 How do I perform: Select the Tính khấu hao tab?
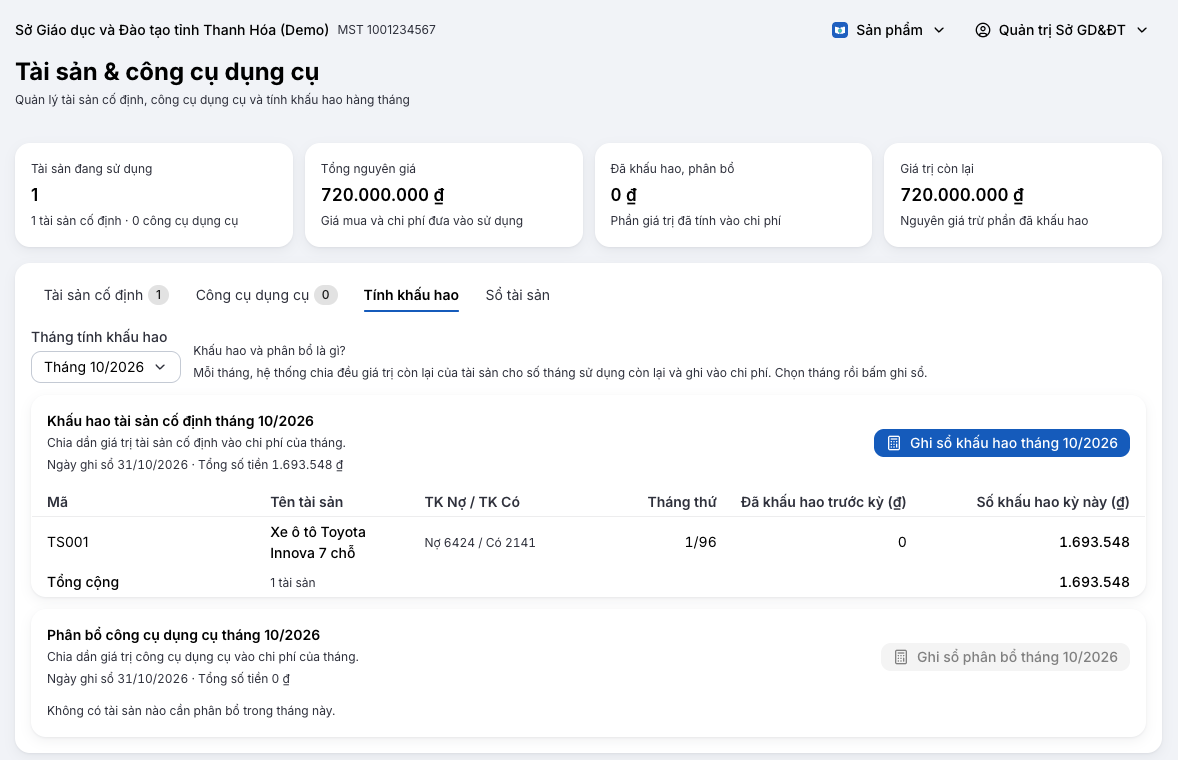click(411, 295)
